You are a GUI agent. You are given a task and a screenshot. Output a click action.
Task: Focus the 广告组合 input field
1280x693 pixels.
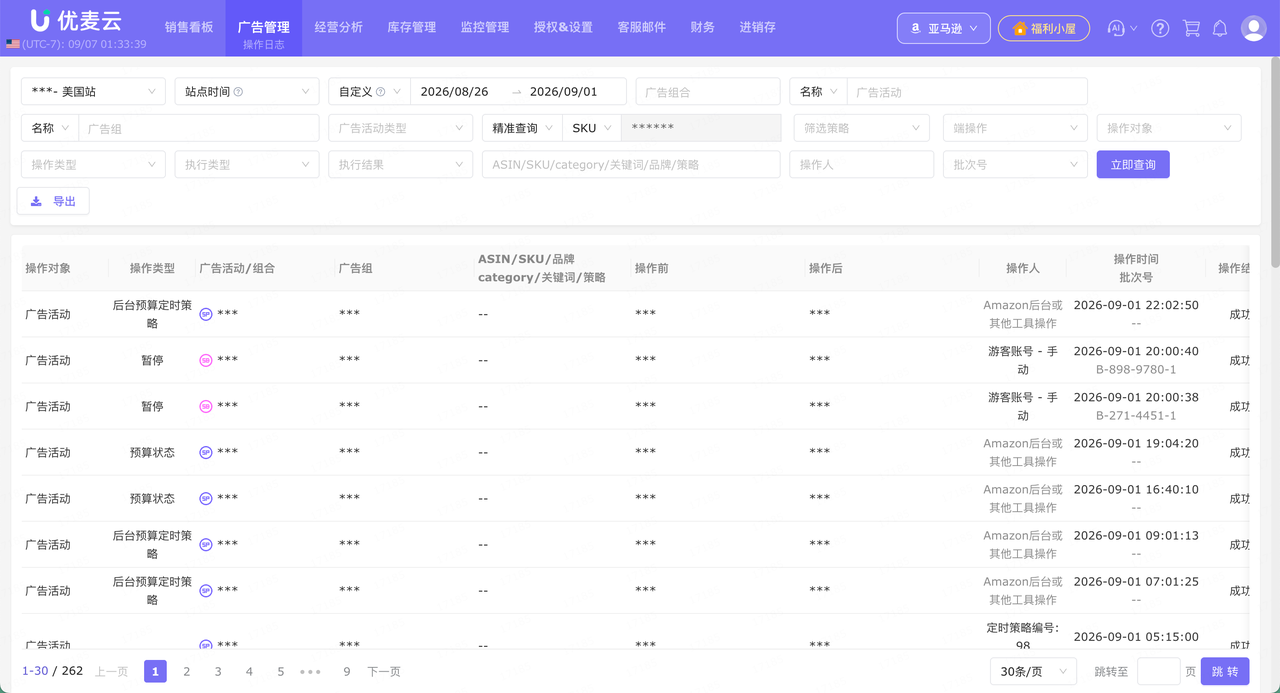708,92
